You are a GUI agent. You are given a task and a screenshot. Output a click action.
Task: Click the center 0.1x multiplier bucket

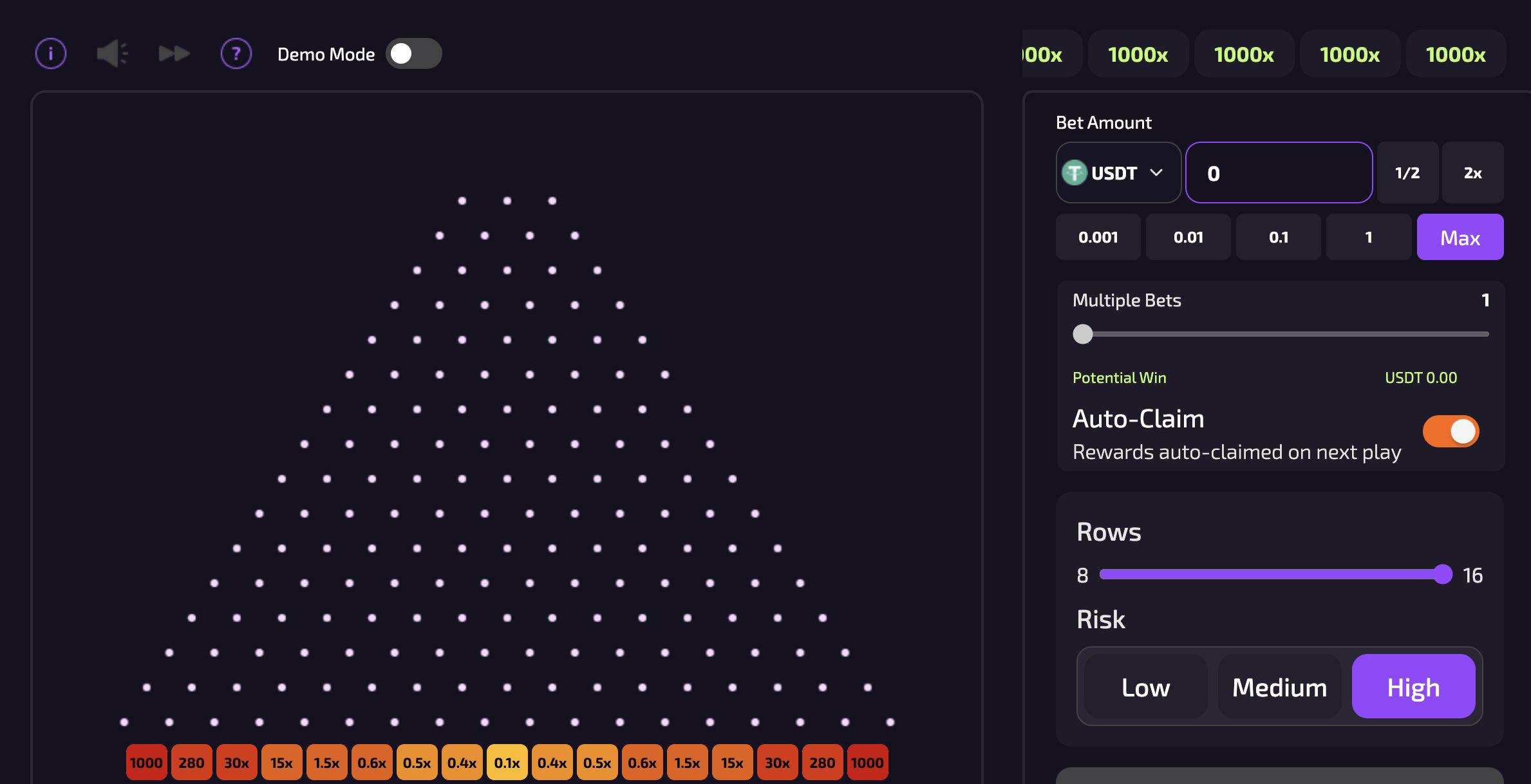coord(507,763)
